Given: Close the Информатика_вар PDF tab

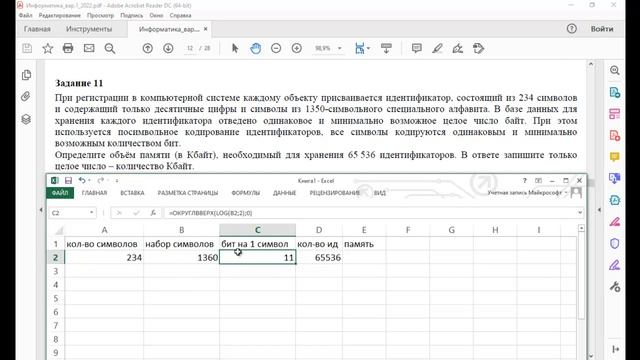Looking at the screenshot, I should pos(205,29).
